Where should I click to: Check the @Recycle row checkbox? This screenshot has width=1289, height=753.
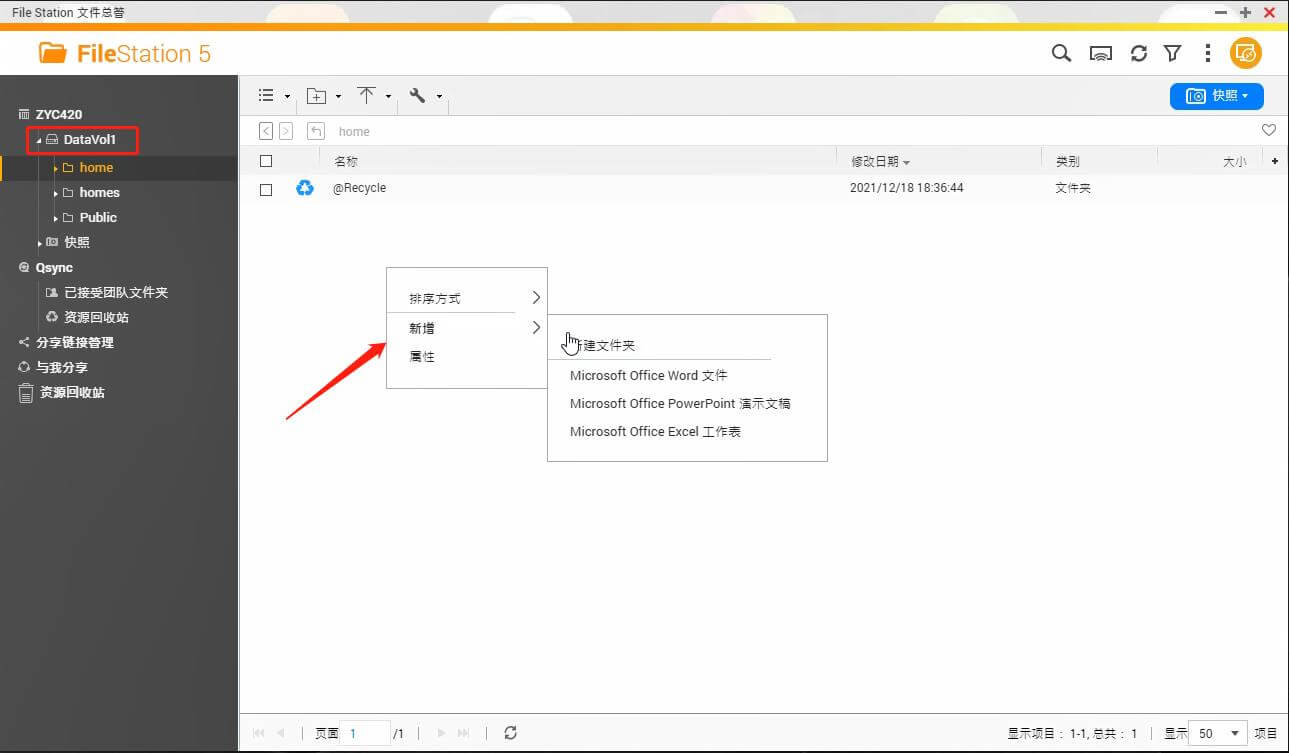point(266,189)
